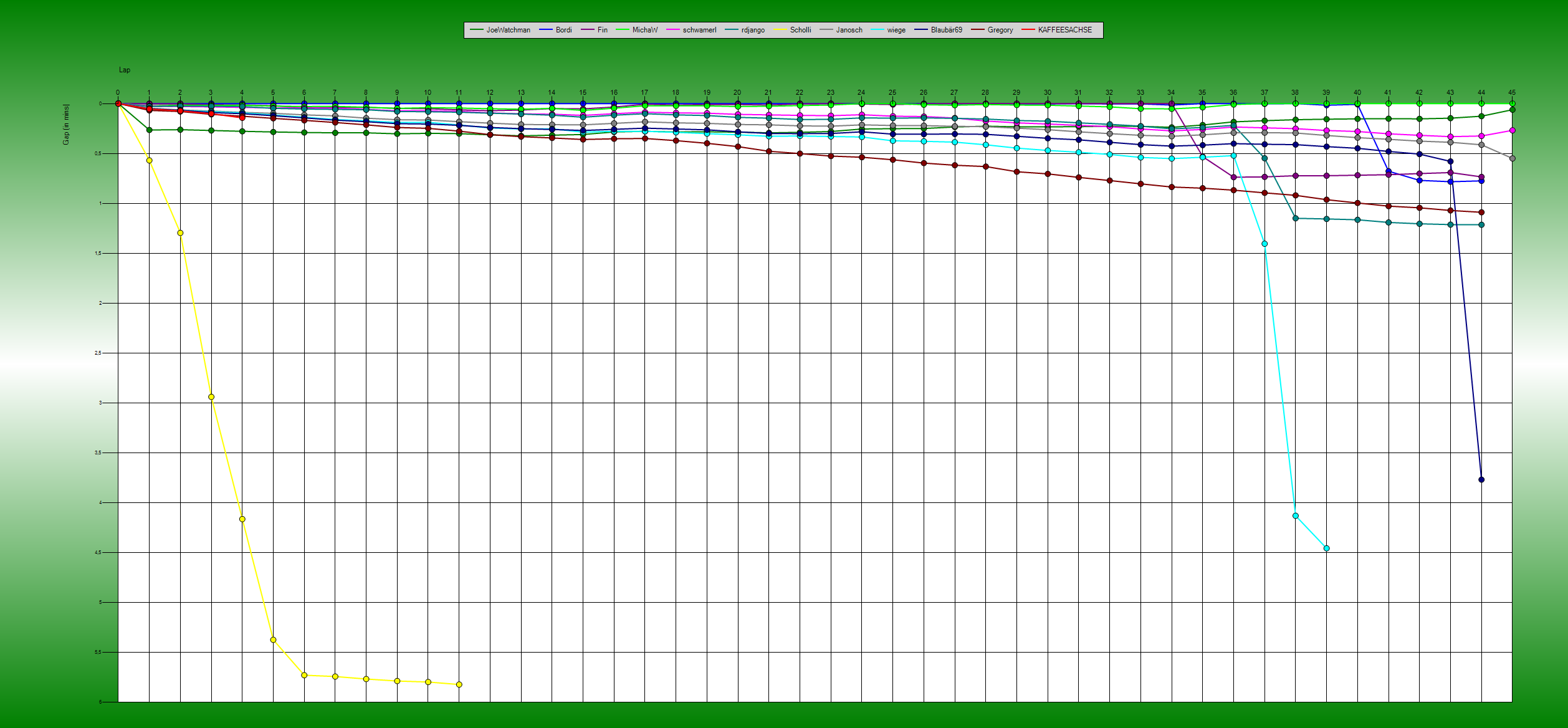1568x728 pixels.
Task: Select Janosch's gray data point at lap 45
Action: click(1513, 158)
